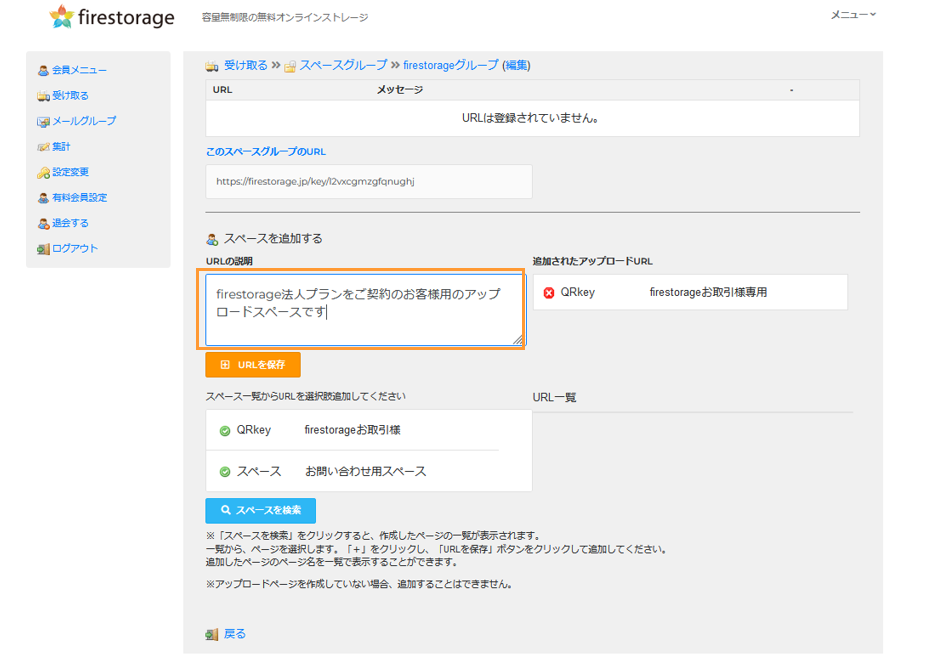The width and height of the screenshot is (928, 667).
Task: Click the 戻る link at the bottom
Action: (x=235, y=634)
